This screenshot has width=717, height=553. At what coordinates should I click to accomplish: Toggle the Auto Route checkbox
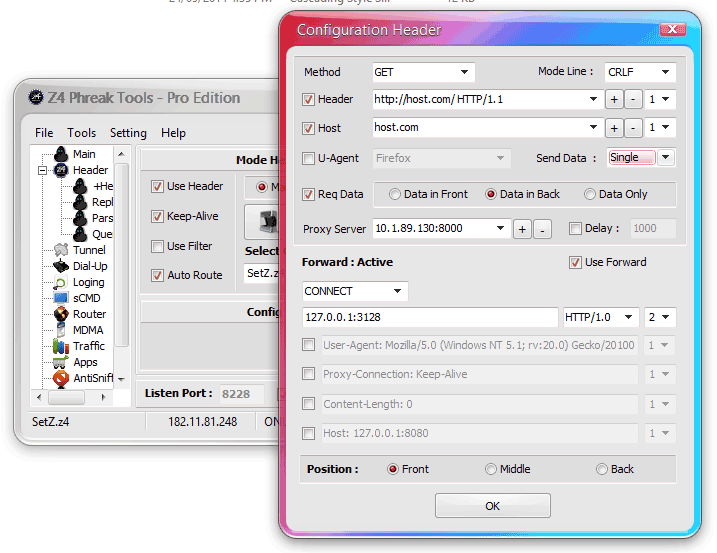pyautogui.click(x=157, y=275)
